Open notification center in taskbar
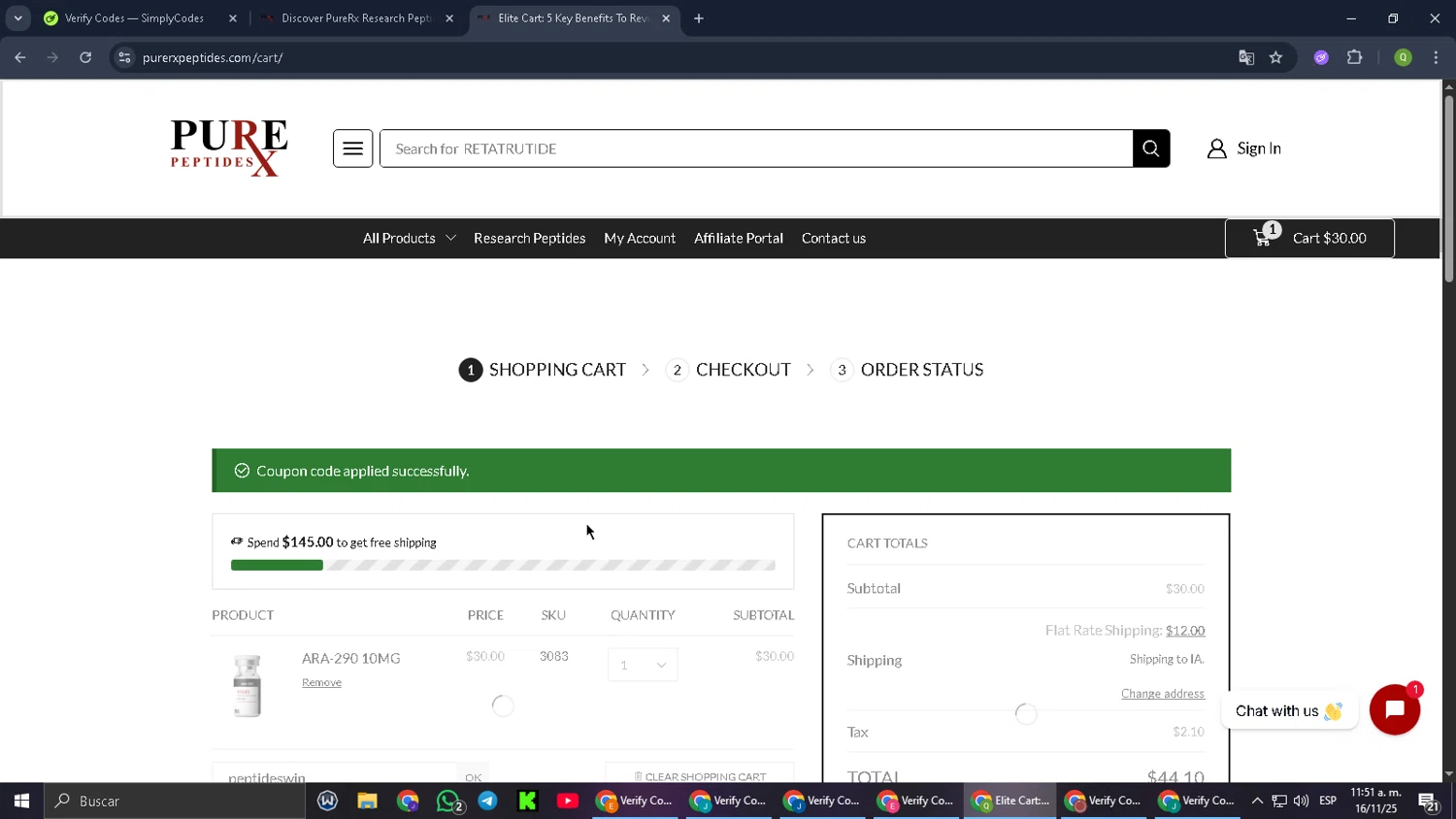Image resolution: width=1456 pixels, height=819 pixels. pos(1428,801)
